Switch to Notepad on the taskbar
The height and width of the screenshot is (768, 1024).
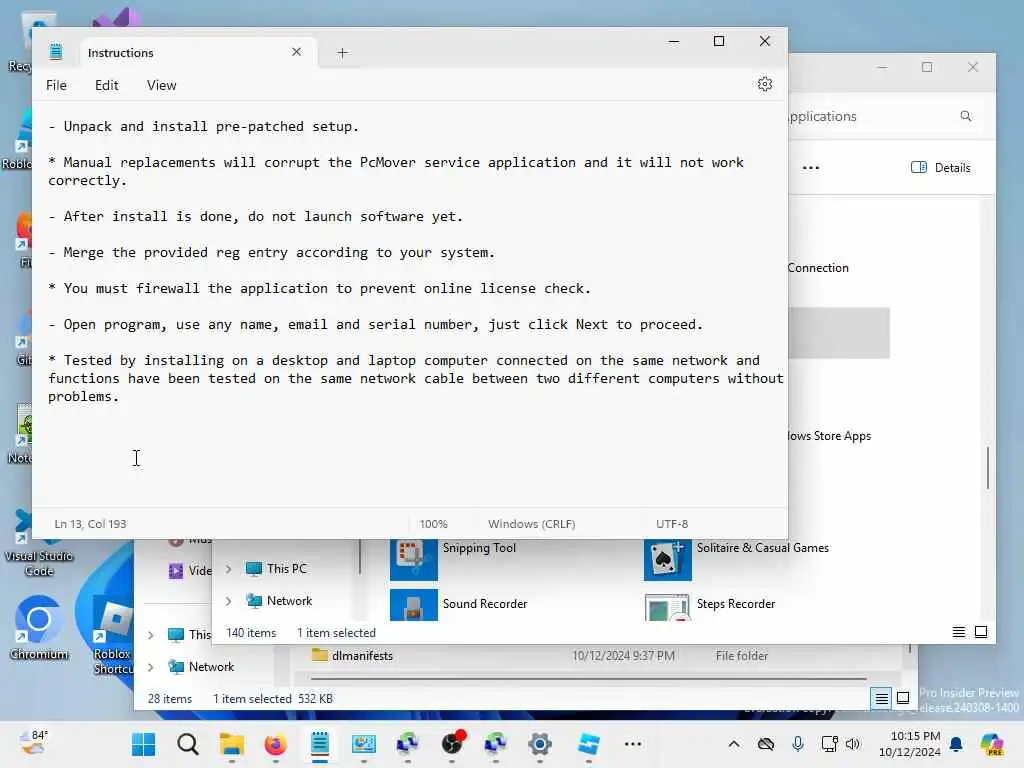pyautogui.click(x=319, y=744)
